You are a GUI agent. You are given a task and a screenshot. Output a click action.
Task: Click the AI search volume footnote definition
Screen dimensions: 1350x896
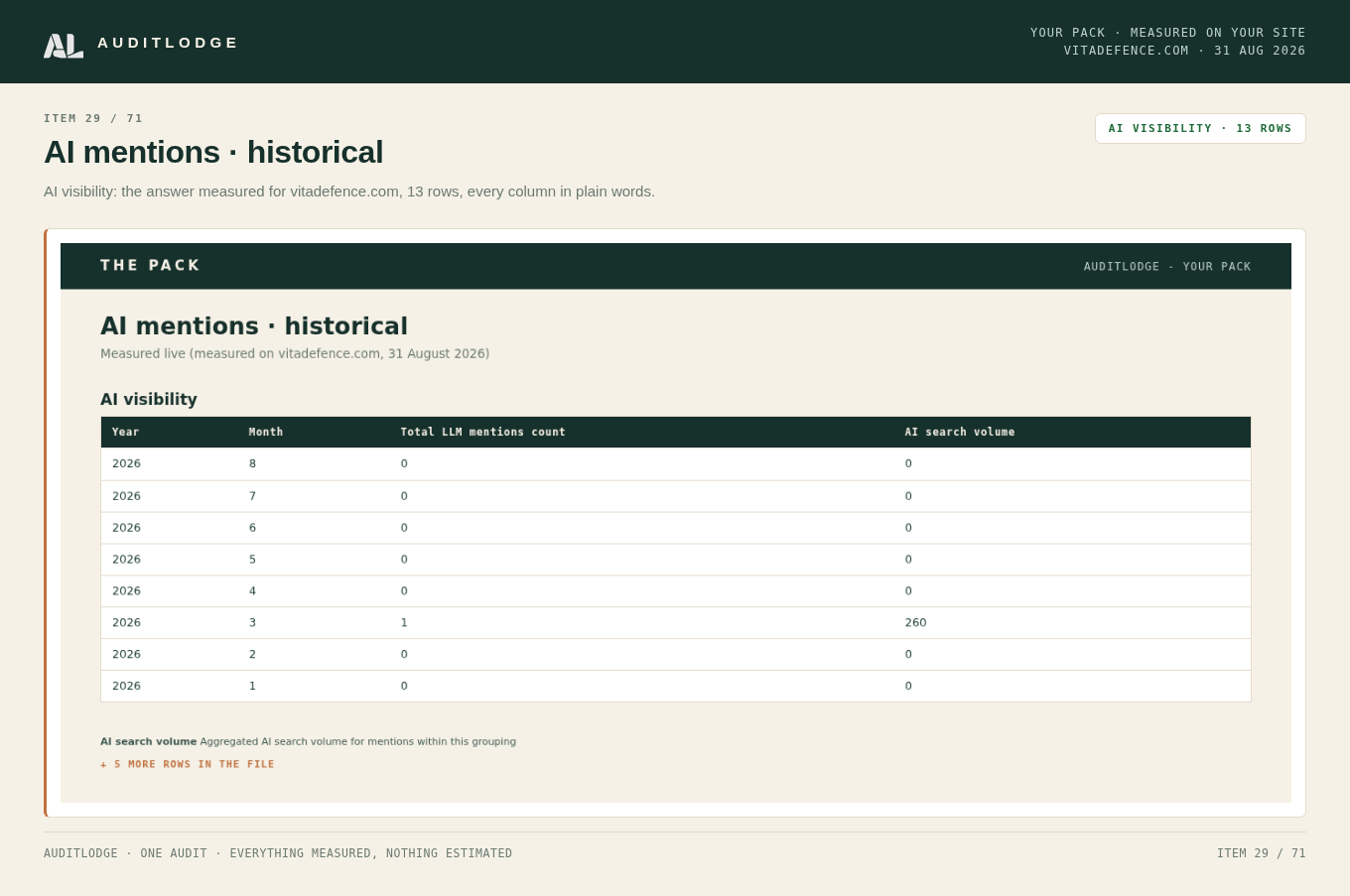[x=308, y=741]
